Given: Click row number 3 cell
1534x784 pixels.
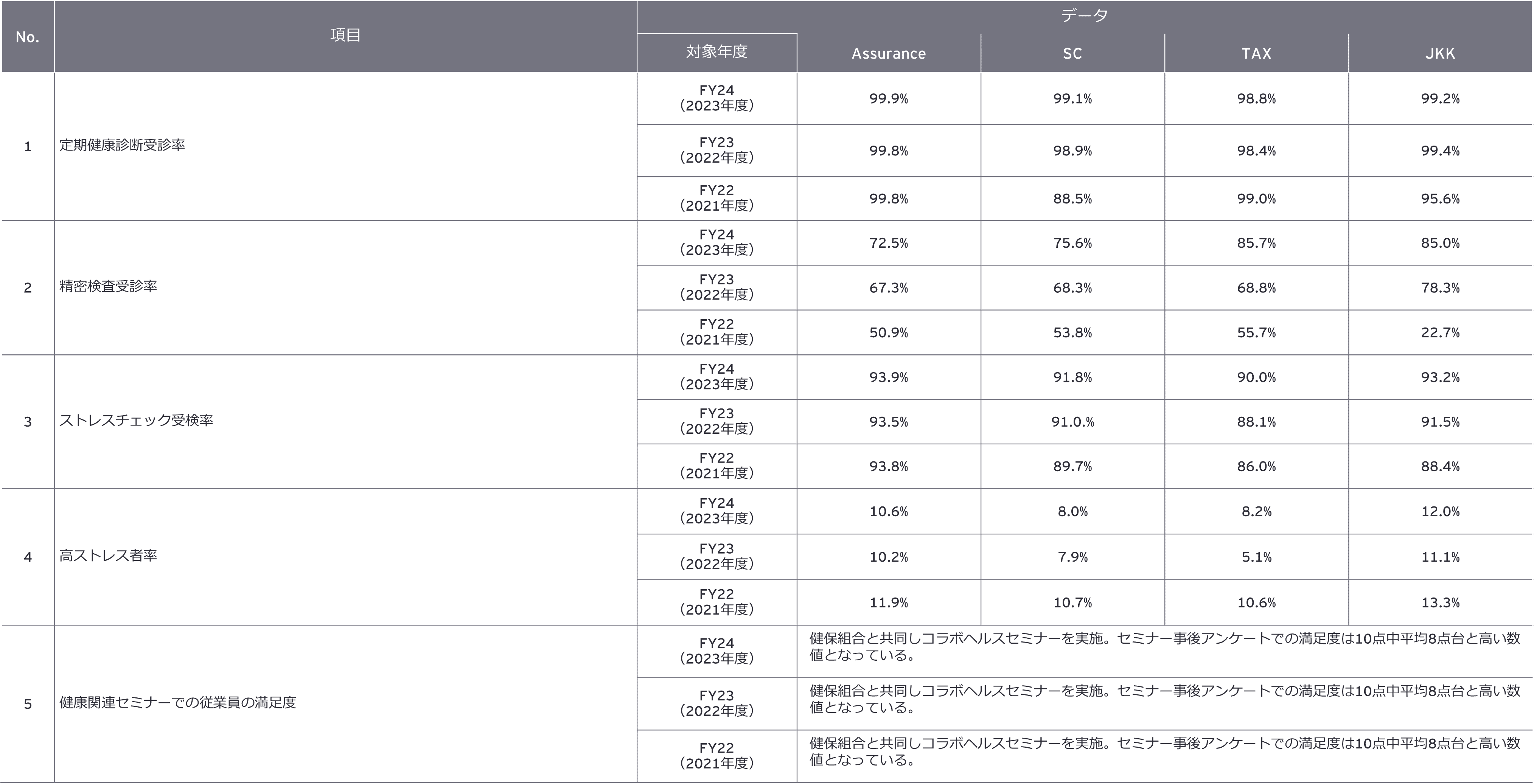Looking at the screenshot, I should coord(27,422).
